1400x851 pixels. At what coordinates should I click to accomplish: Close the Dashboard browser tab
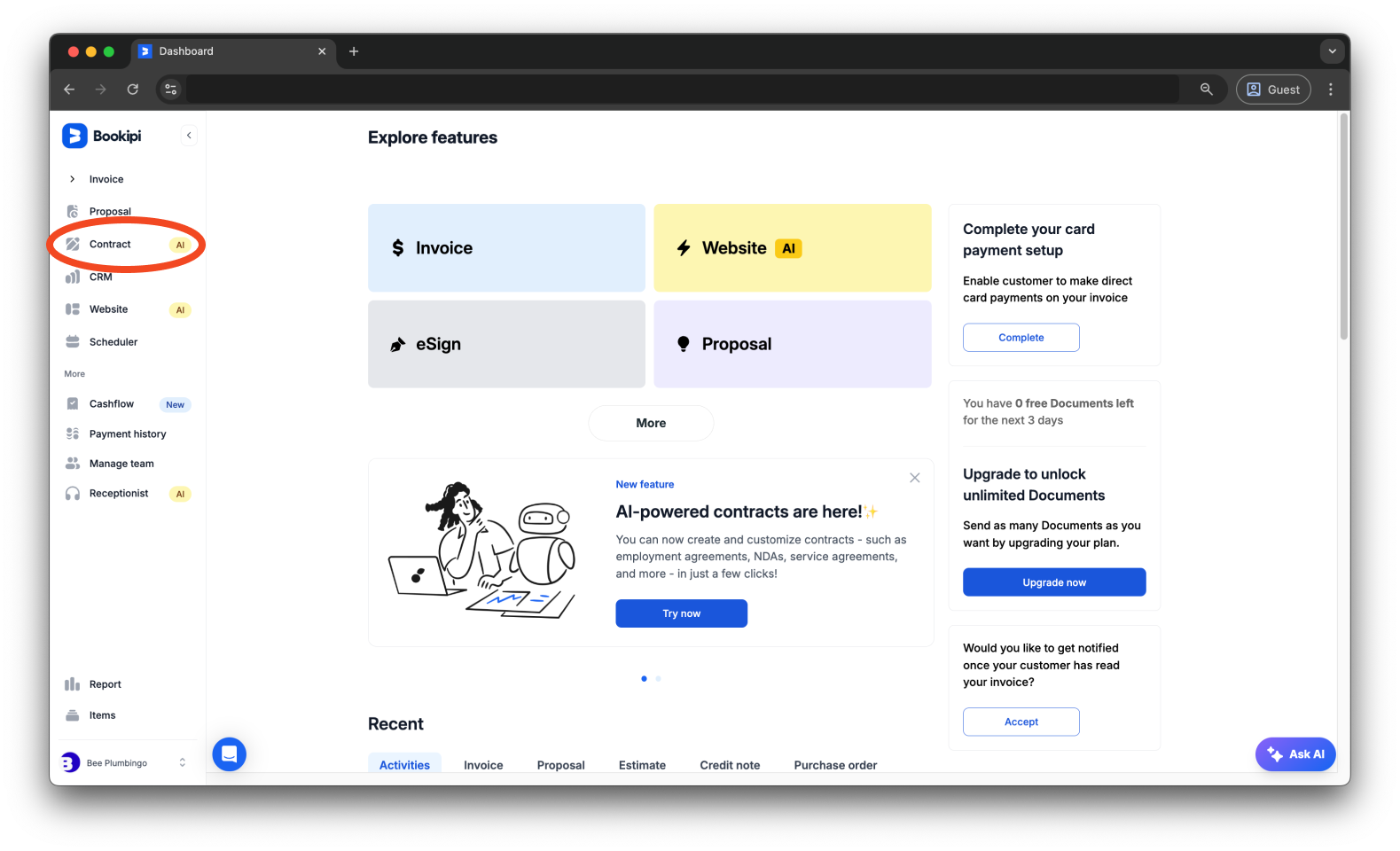(322, 51)
